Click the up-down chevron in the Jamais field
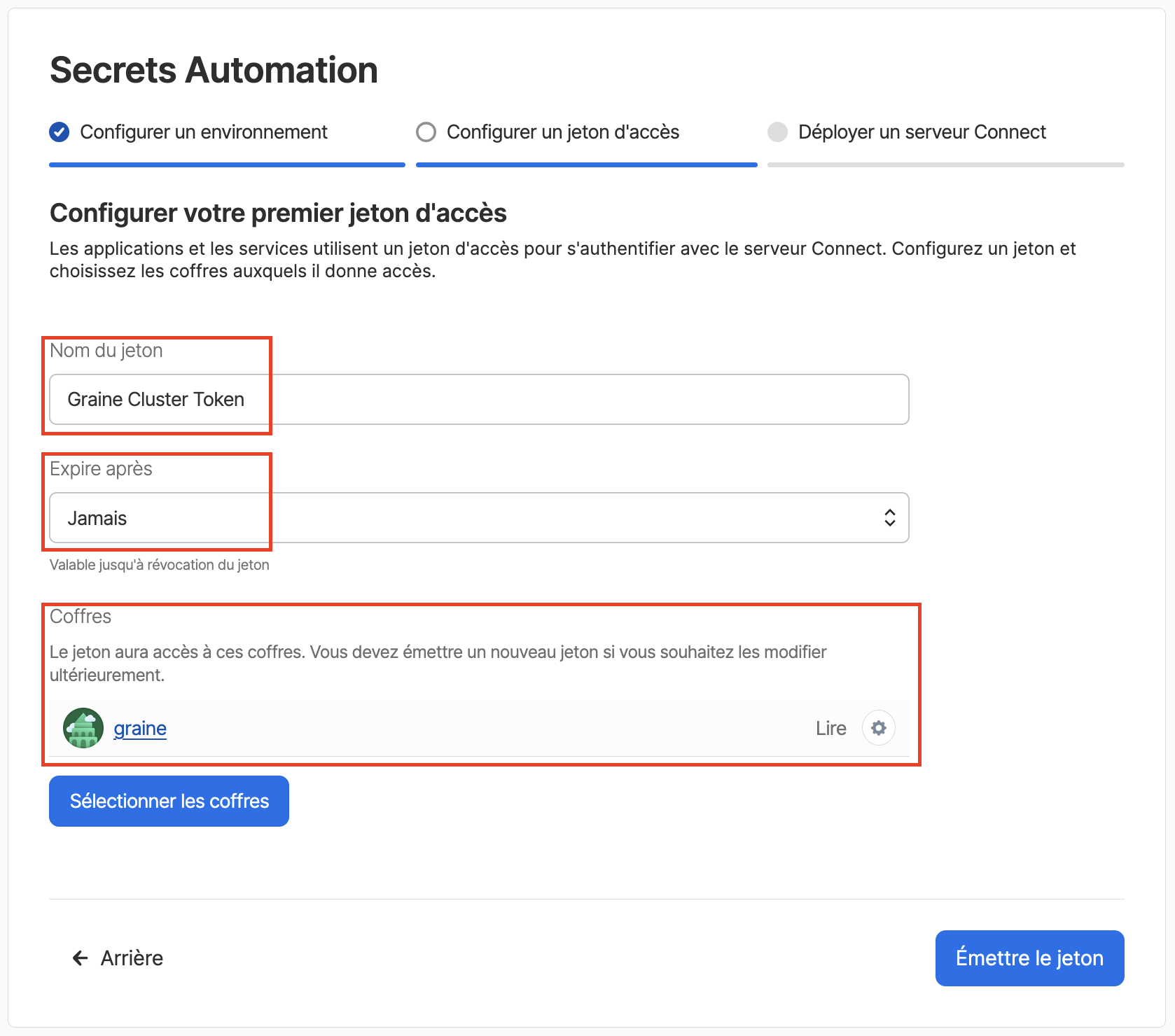1175x1036 pixels. coord(889,518)
